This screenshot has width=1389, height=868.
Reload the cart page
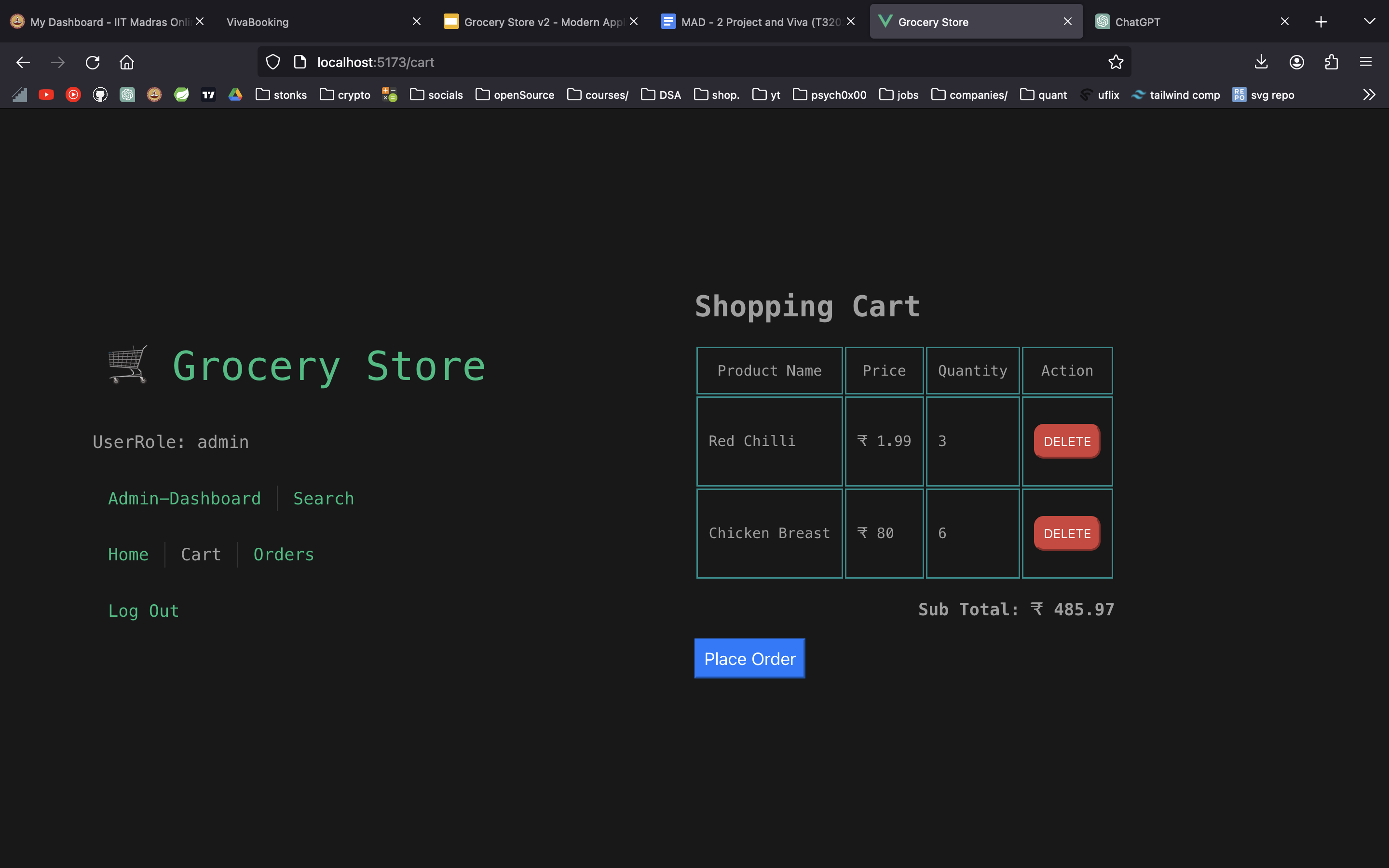pyautogui.click(x=93, y=62)
